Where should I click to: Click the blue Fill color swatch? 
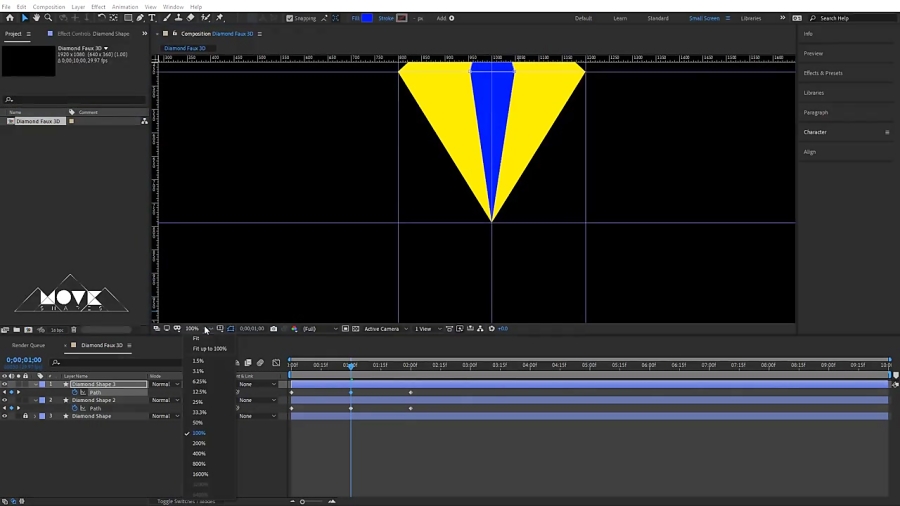(x=367, y=18)
